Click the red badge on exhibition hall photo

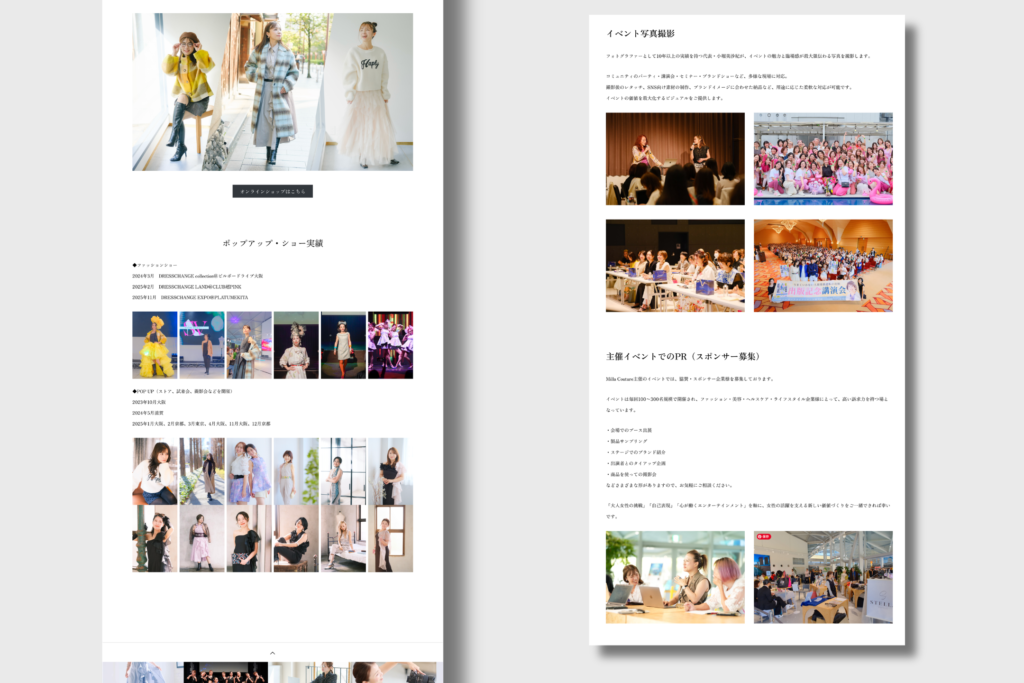(764, 537)
